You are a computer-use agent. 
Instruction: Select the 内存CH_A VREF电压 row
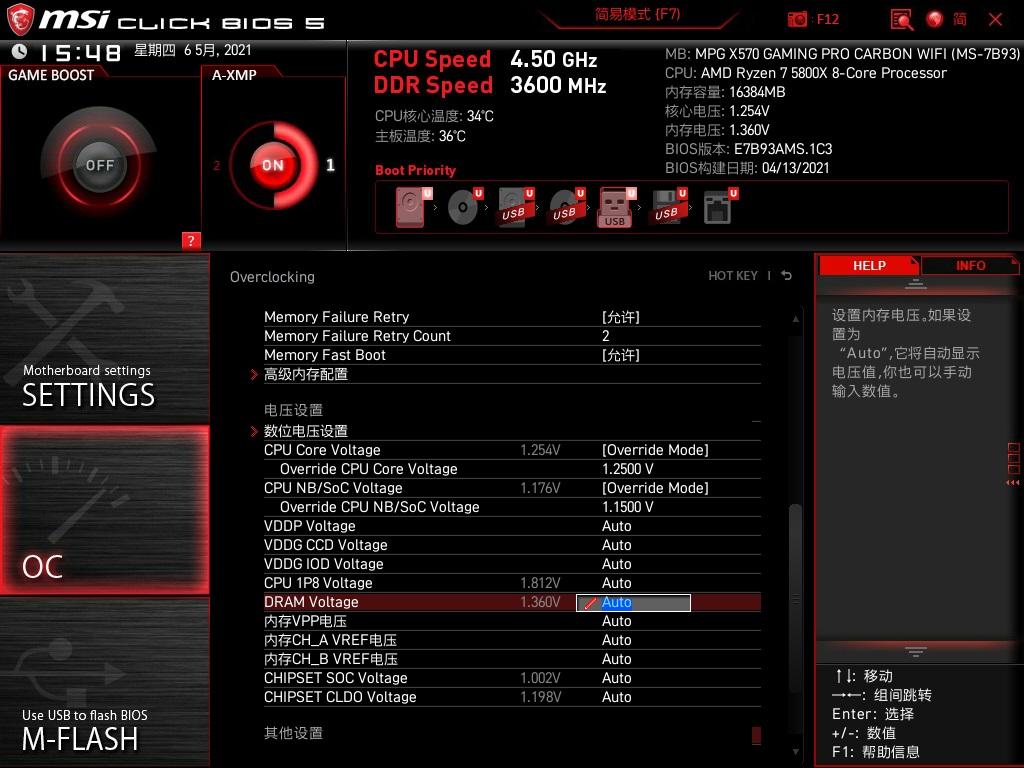coord(512,640)
